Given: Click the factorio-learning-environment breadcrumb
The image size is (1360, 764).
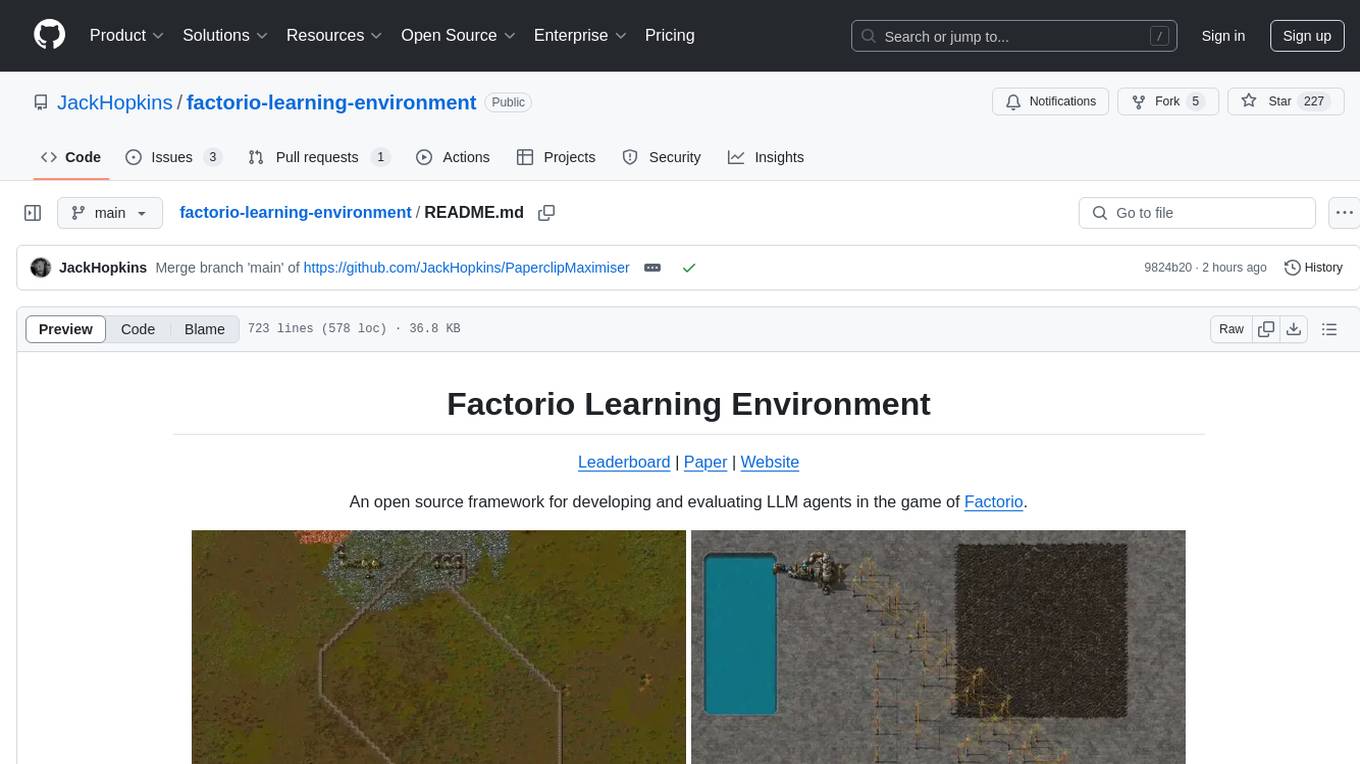Looking at the screenshot, I should pos(295,212).
